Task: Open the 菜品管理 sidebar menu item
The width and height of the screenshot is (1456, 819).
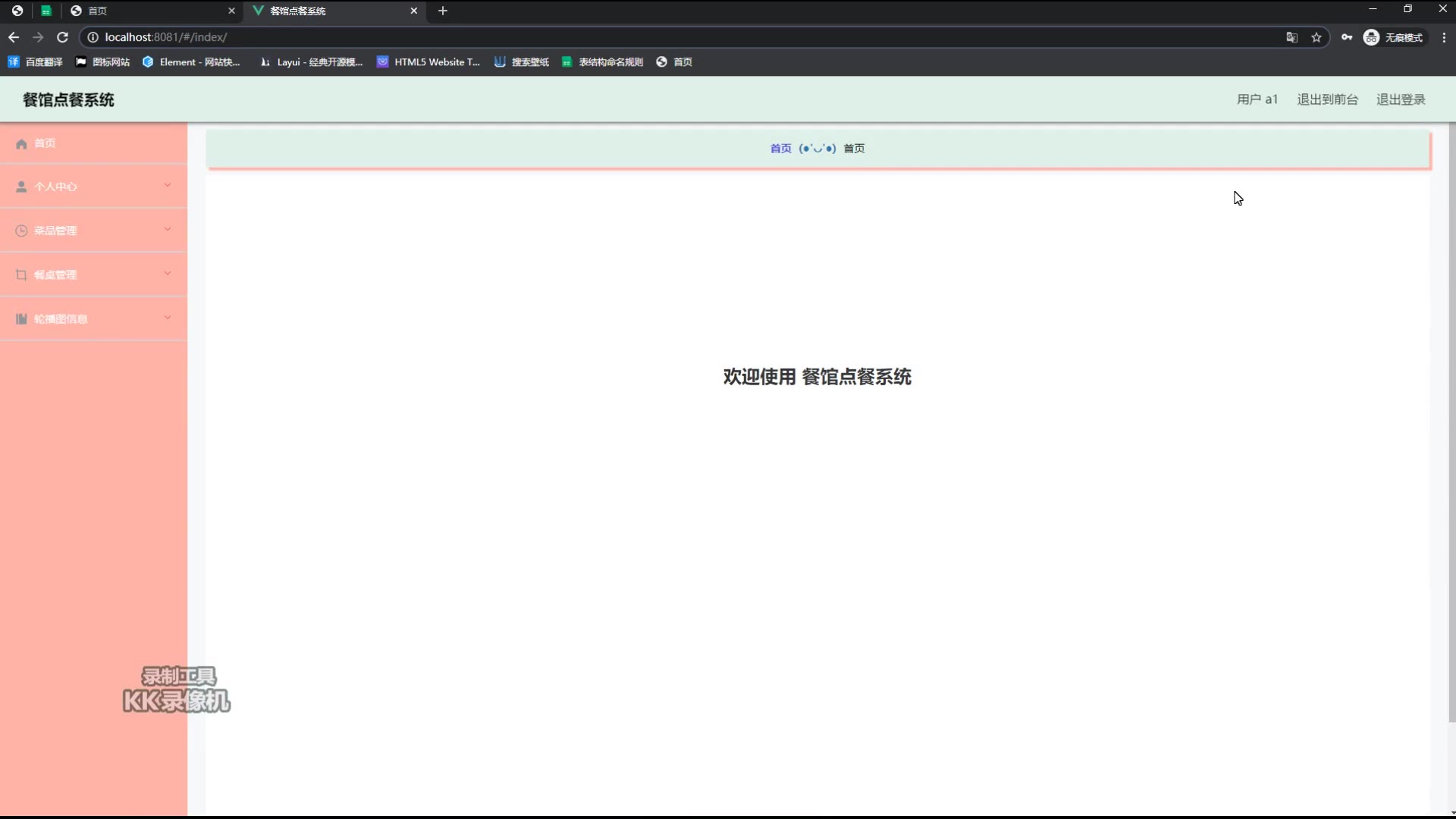Action: click(93, 231)
